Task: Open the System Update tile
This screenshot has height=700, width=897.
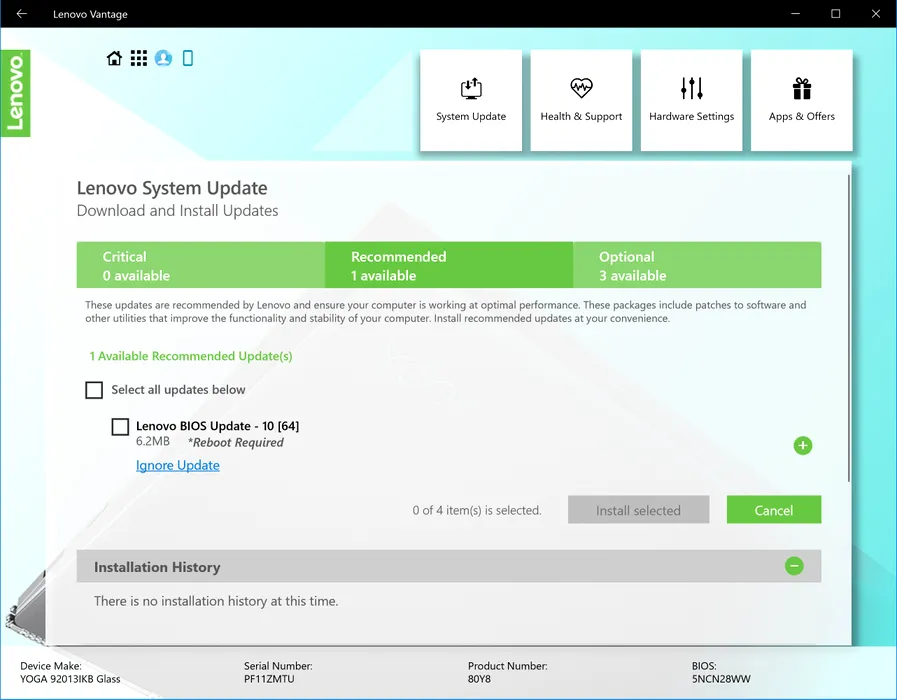Action: tap(471, 101)
